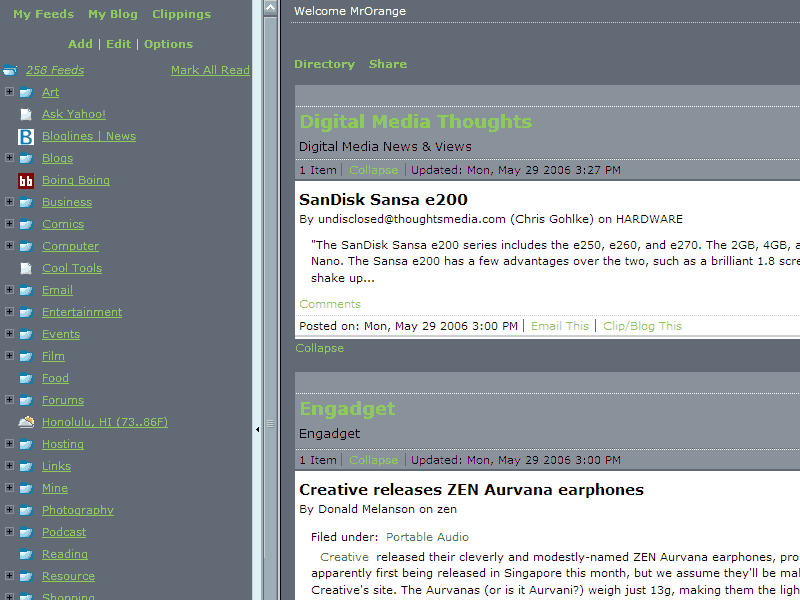The image size is (800, 600).
Task: Click the Comics folder icon
Action: point(26,224)
